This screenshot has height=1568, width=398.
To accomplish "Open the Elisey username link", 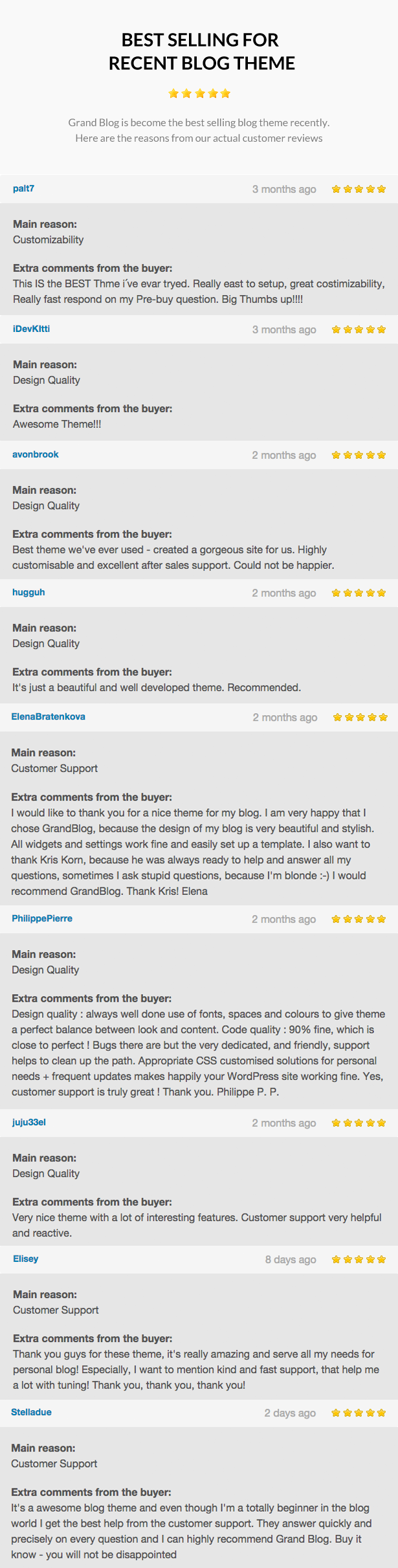I will (x=26, y=1259).
